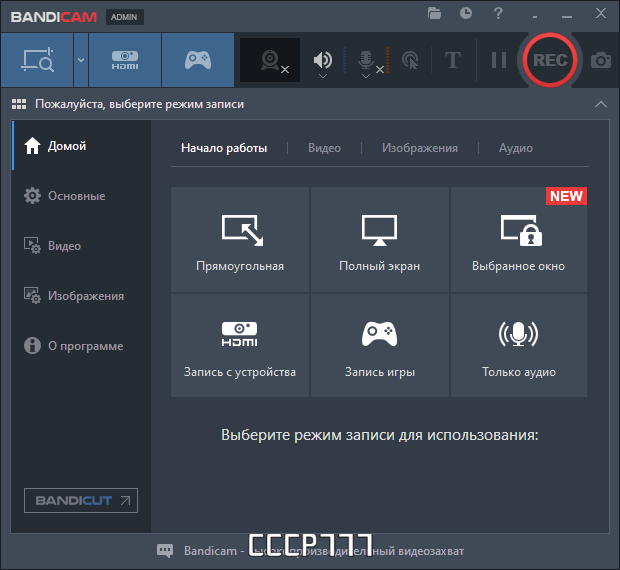Minimize to tray using the small dash button
Viewport: 620px width, 570px height.
535,17
